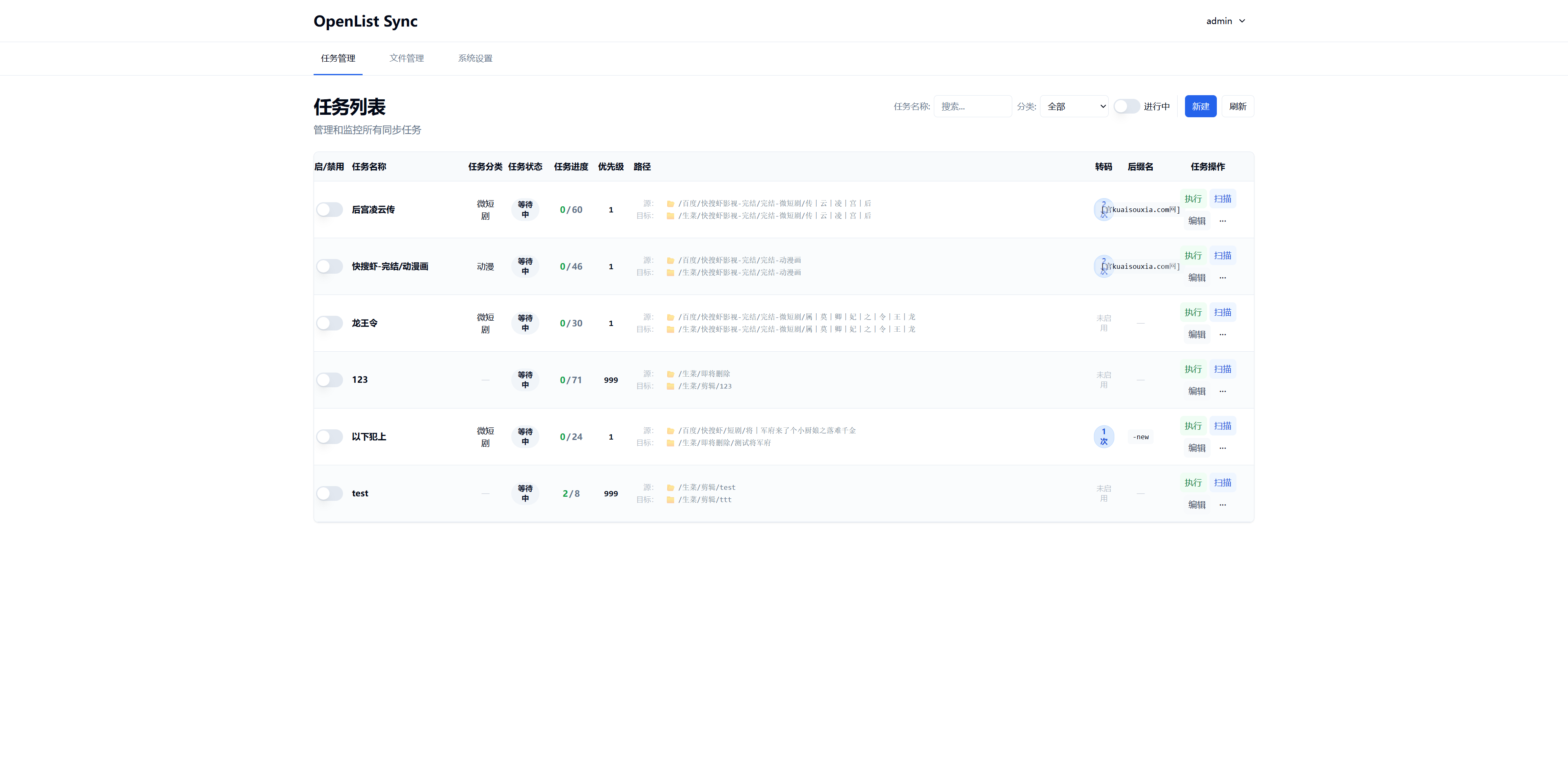The image size is (1568, 768).
Task: Click the -new suffix tag for 以下犯上
Action: coord(1141,437)
